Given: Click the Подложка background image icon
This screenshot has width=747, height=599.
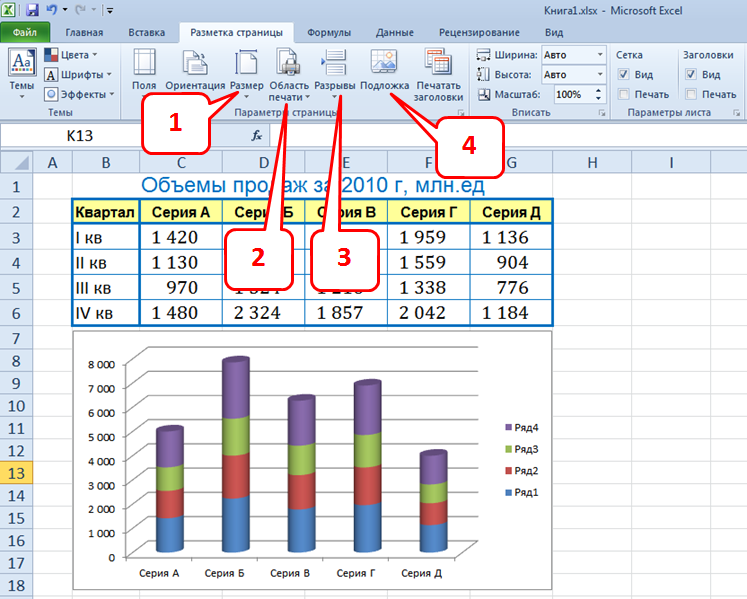Looking at the screenshot, I should click(x=384, y=64).
